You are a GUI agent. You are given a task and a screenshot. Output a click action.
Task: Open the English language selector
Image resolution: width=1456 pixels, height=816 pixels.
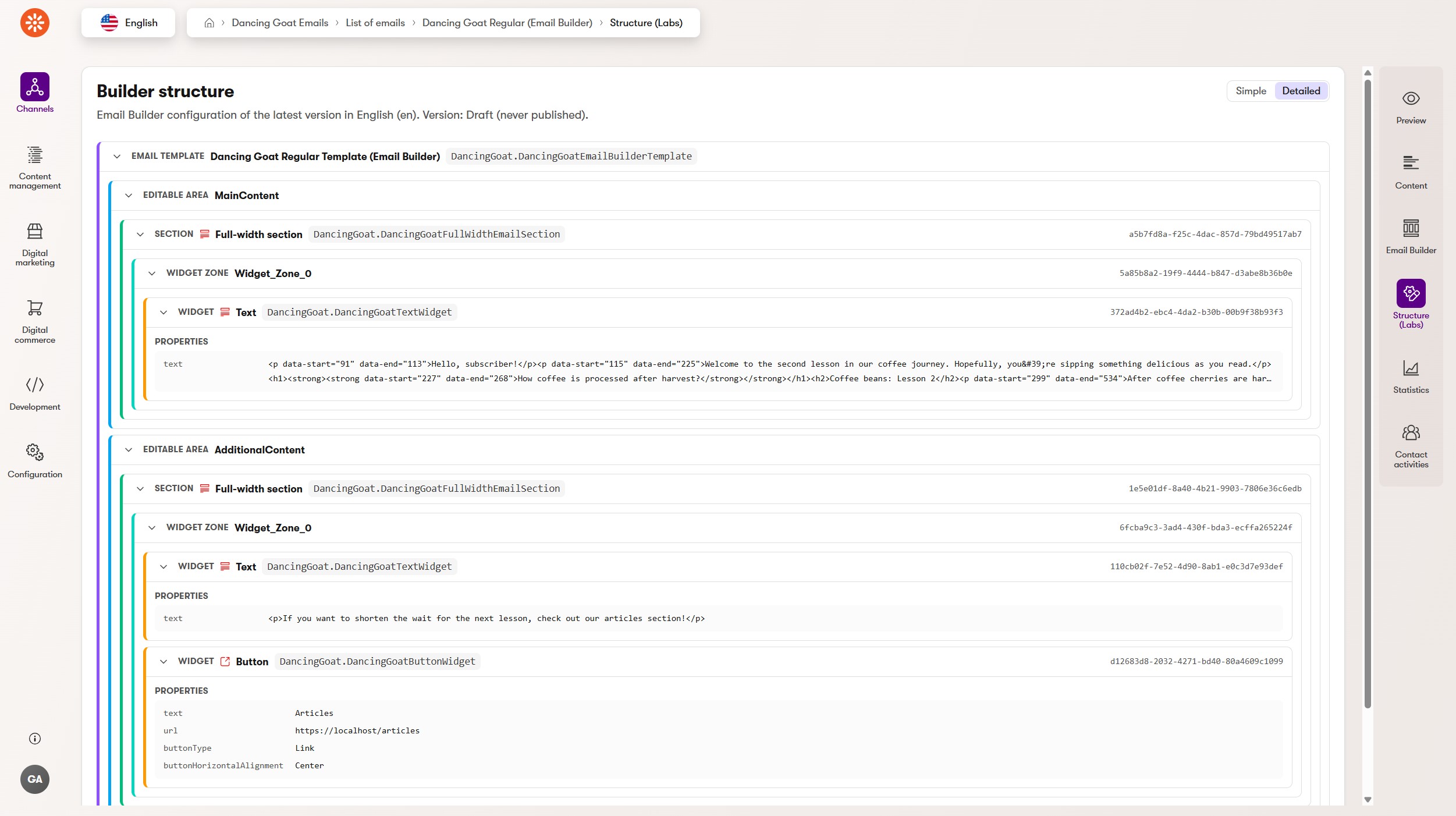(128, 23)
